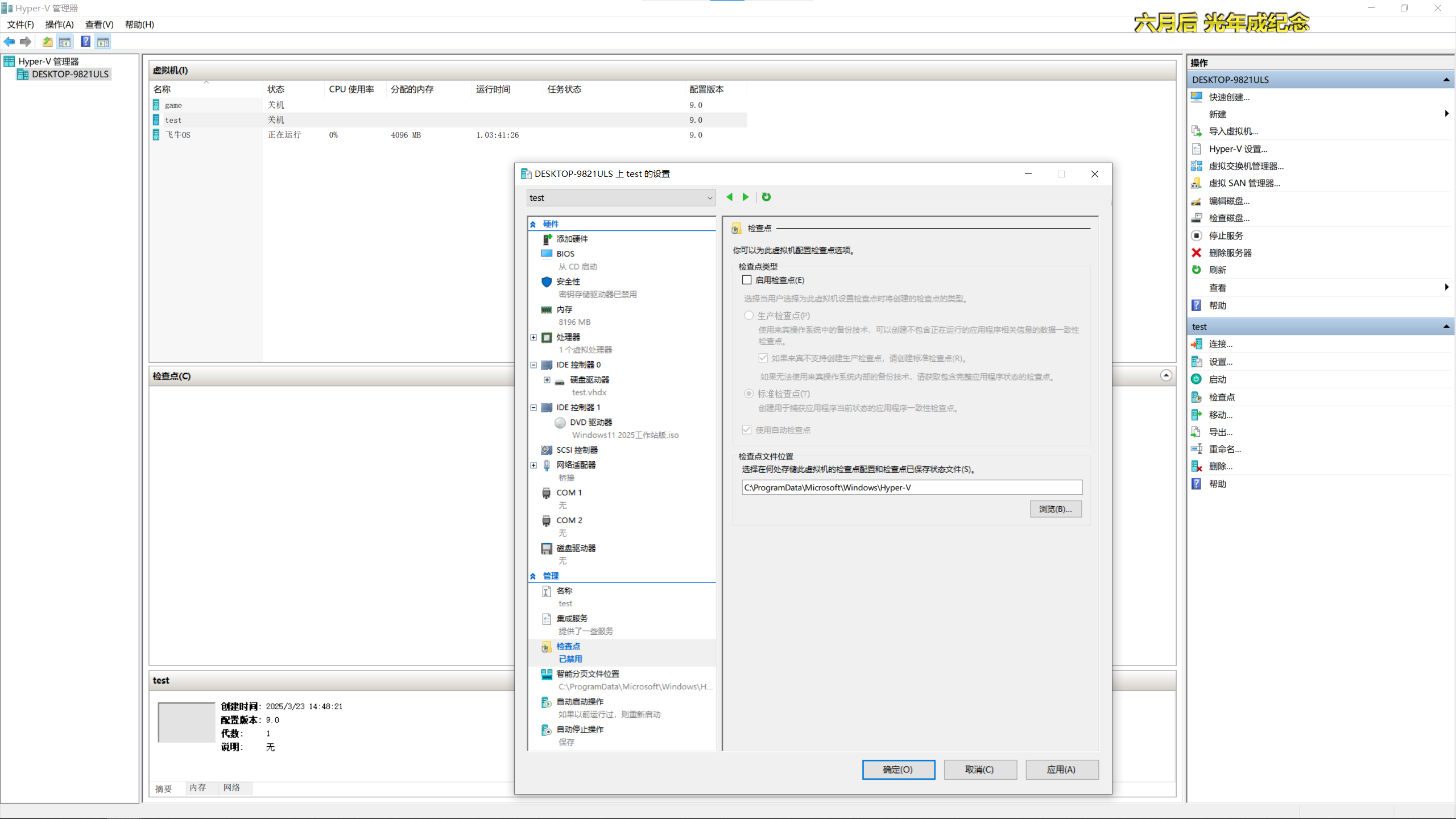This screenshot has width=1456, height=819.
Task: Collapse IDE 控制器 0 node
Action: pyautogui.click(x=533, y=365)
